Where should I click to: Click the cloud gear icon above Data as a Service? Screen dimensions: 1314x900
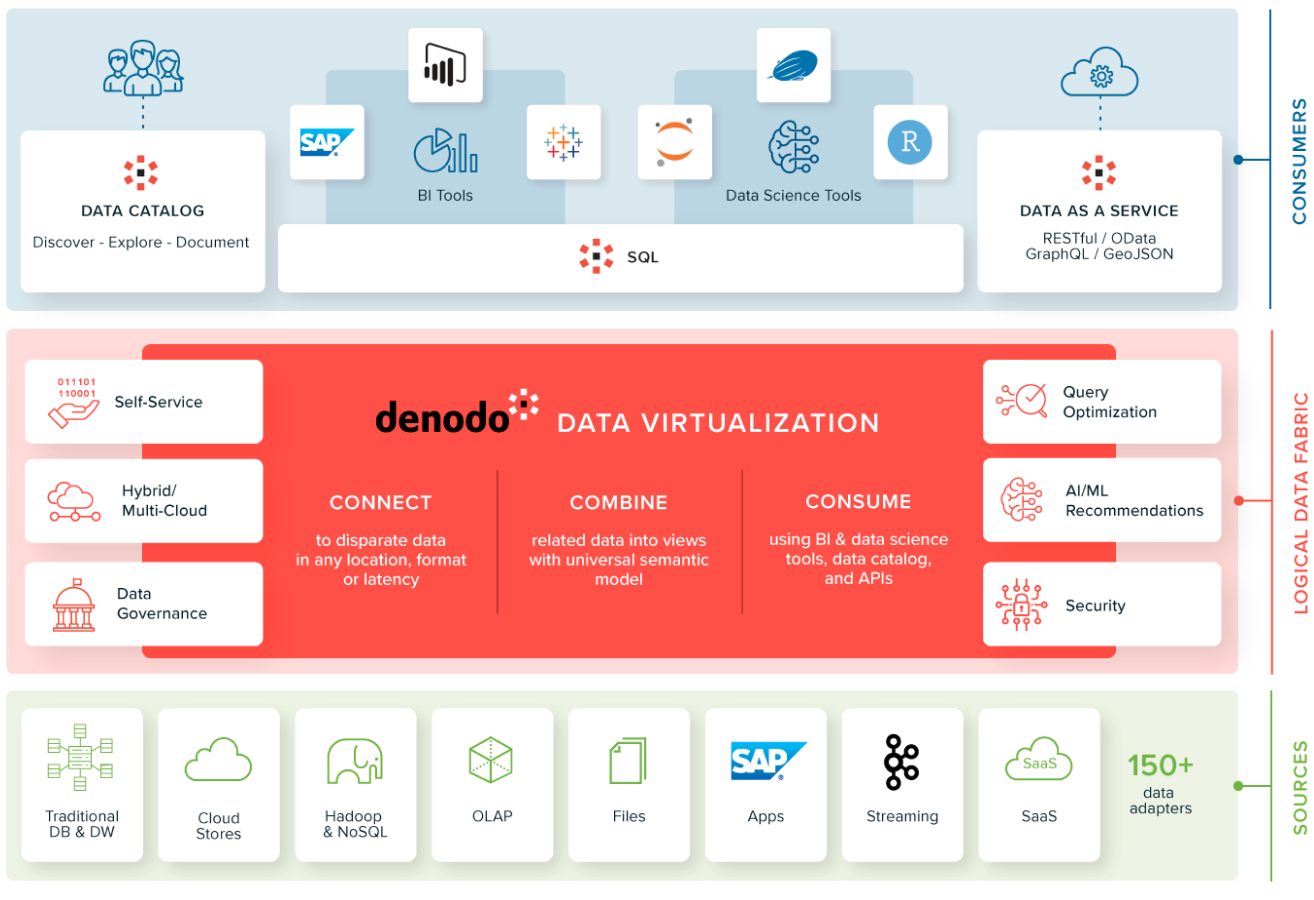1100,73
